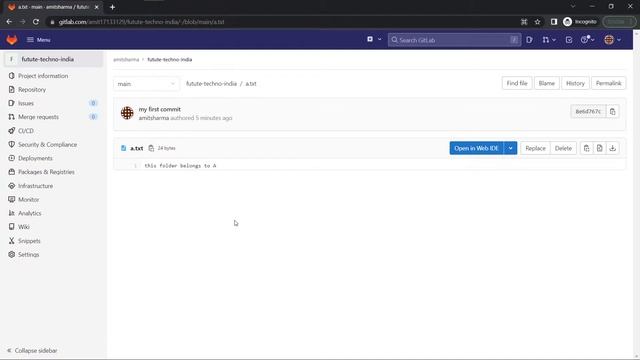Image resolution: width=640 pixels, height=360 pixels.
Task: Open the Issues icon in top navbar
Action: coord(529,40)
